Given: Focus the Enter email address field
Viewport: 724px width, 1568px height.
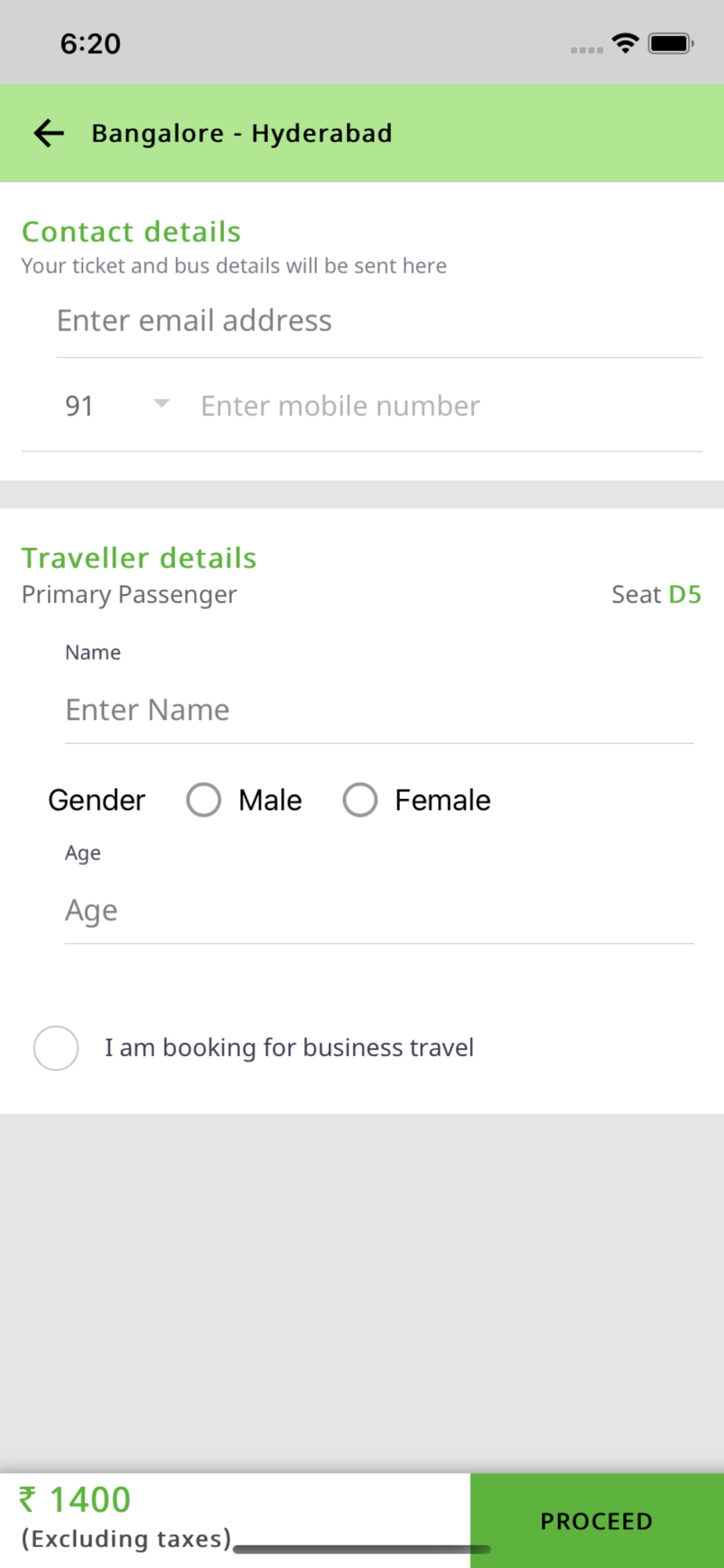Looking at the screenshot, I should click(379, 321).
